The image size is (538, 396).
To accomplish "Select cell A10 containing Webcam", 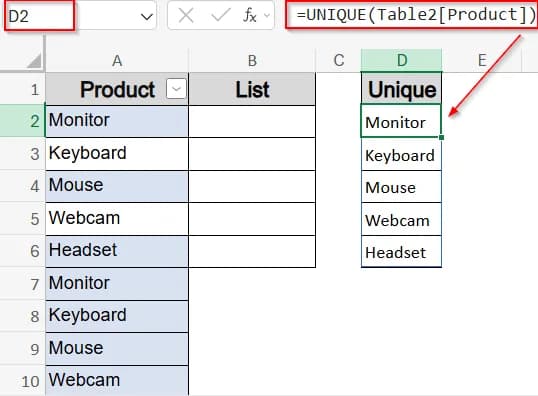I will pos(117,381).
